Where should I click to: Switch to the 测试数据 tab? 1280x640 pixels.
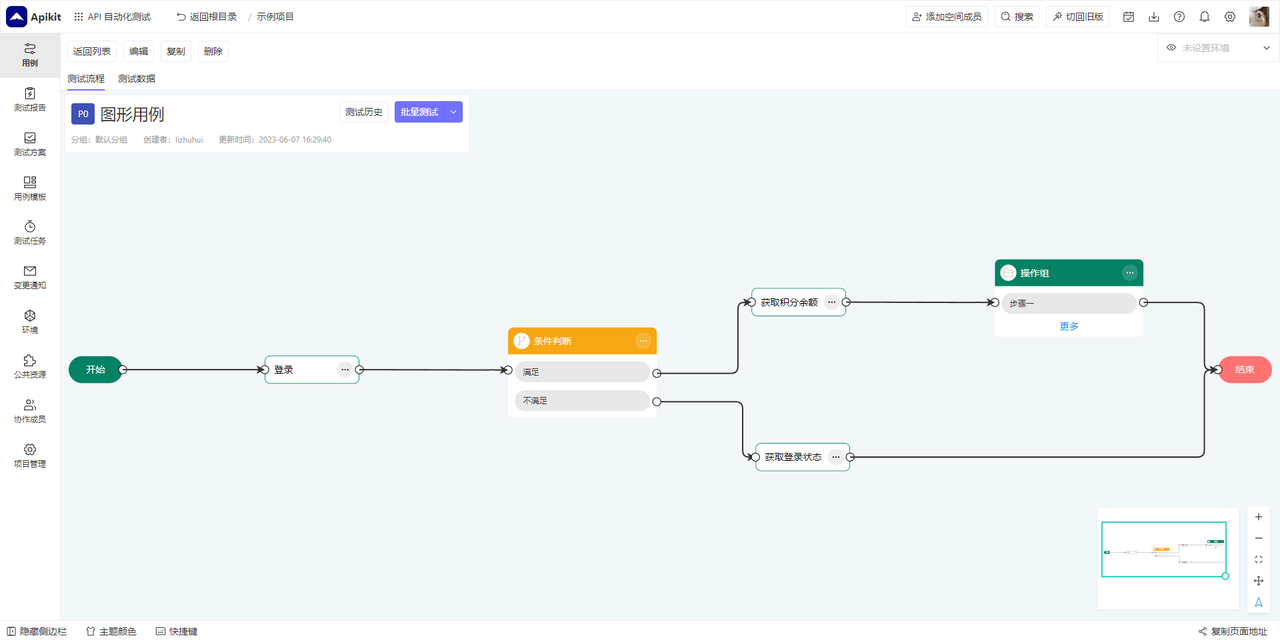[136, 79]
